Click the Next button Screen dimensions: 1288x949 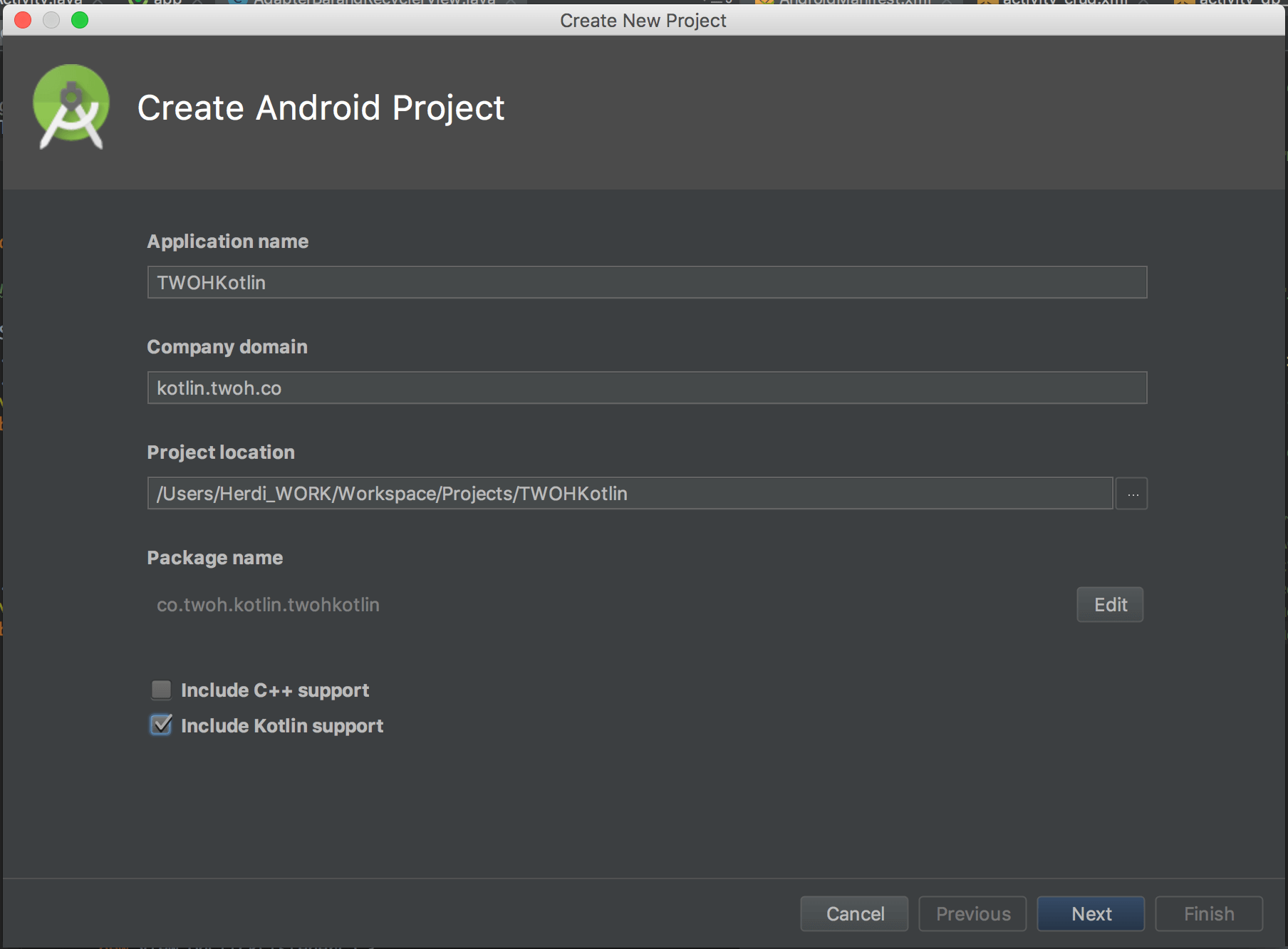(x=1091, y=913)
